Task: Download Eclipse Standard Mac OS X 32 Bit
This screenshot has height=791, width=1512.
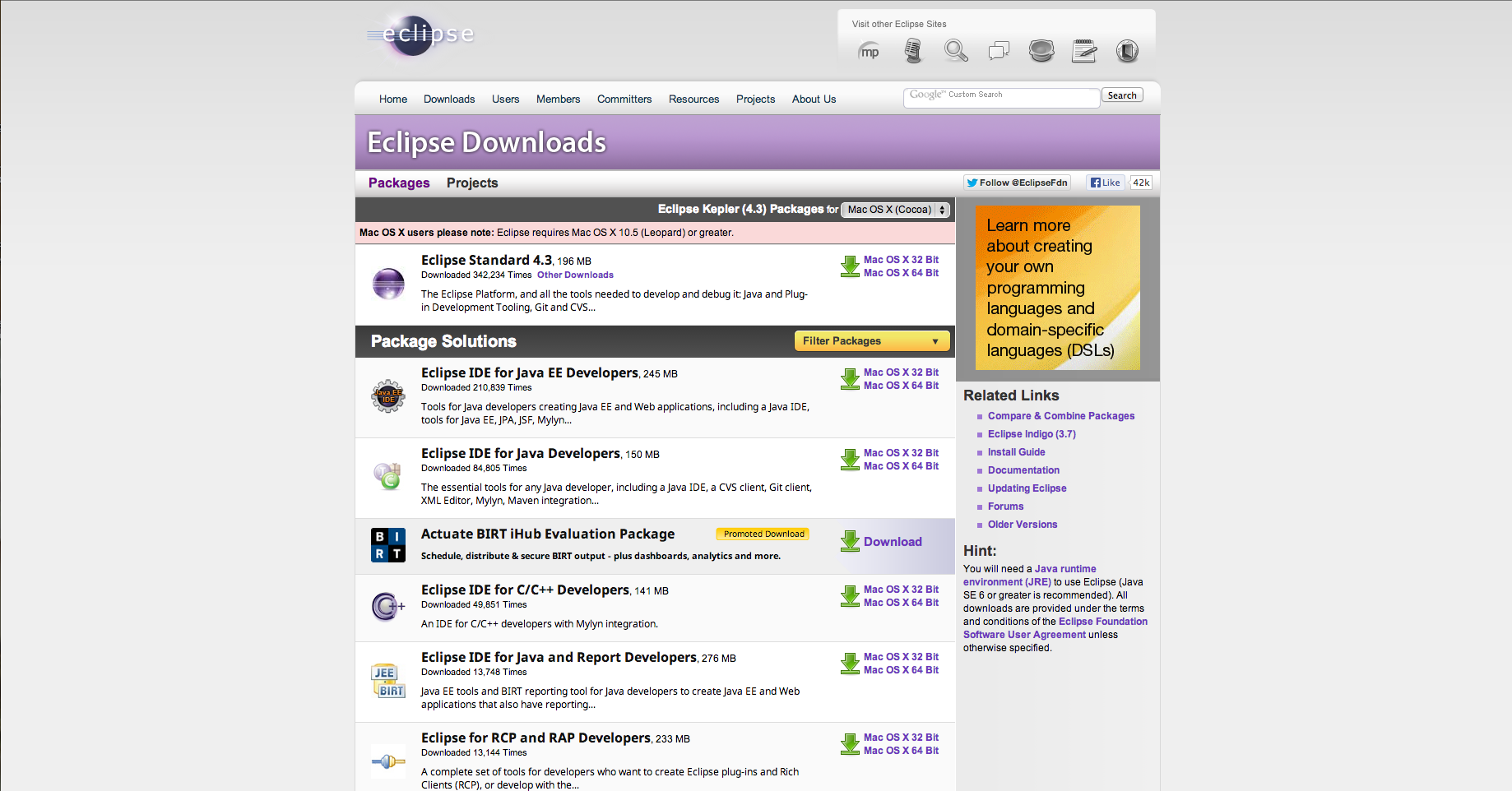Action: 901,260
